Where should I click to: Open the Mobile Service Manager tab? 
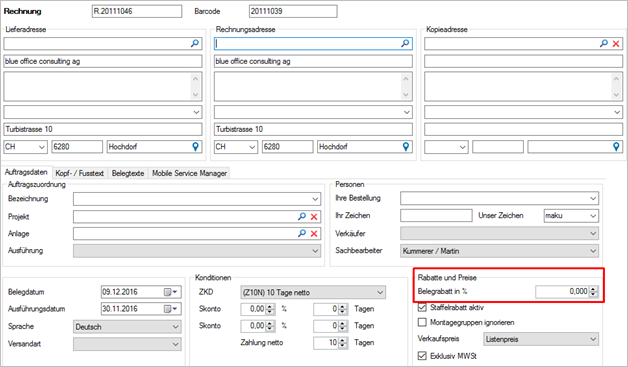[189, 173]
